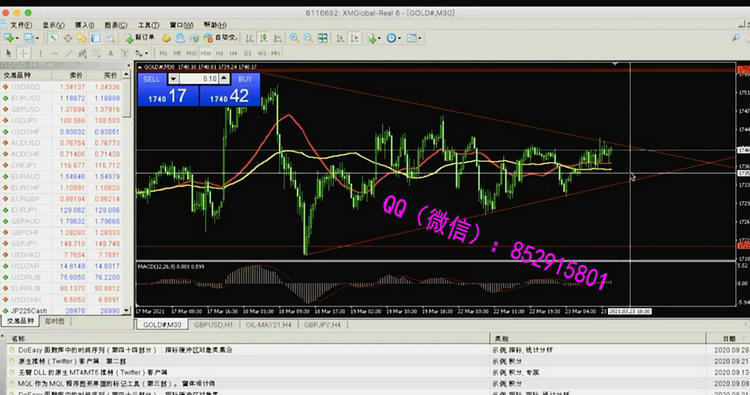
Task: Show the Market Watch panel
Action: point(53,38)
